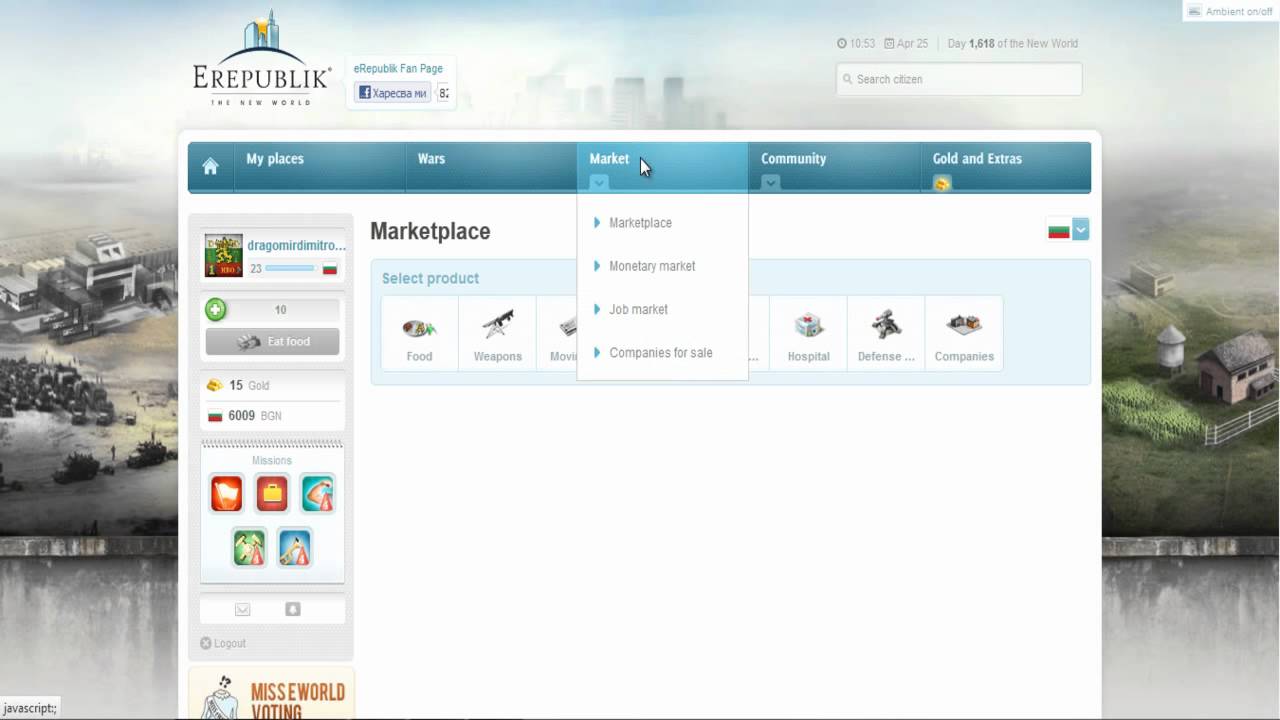Select Companies for sale in the dropdown
The image size is (1280, 720).
[661, 352]
